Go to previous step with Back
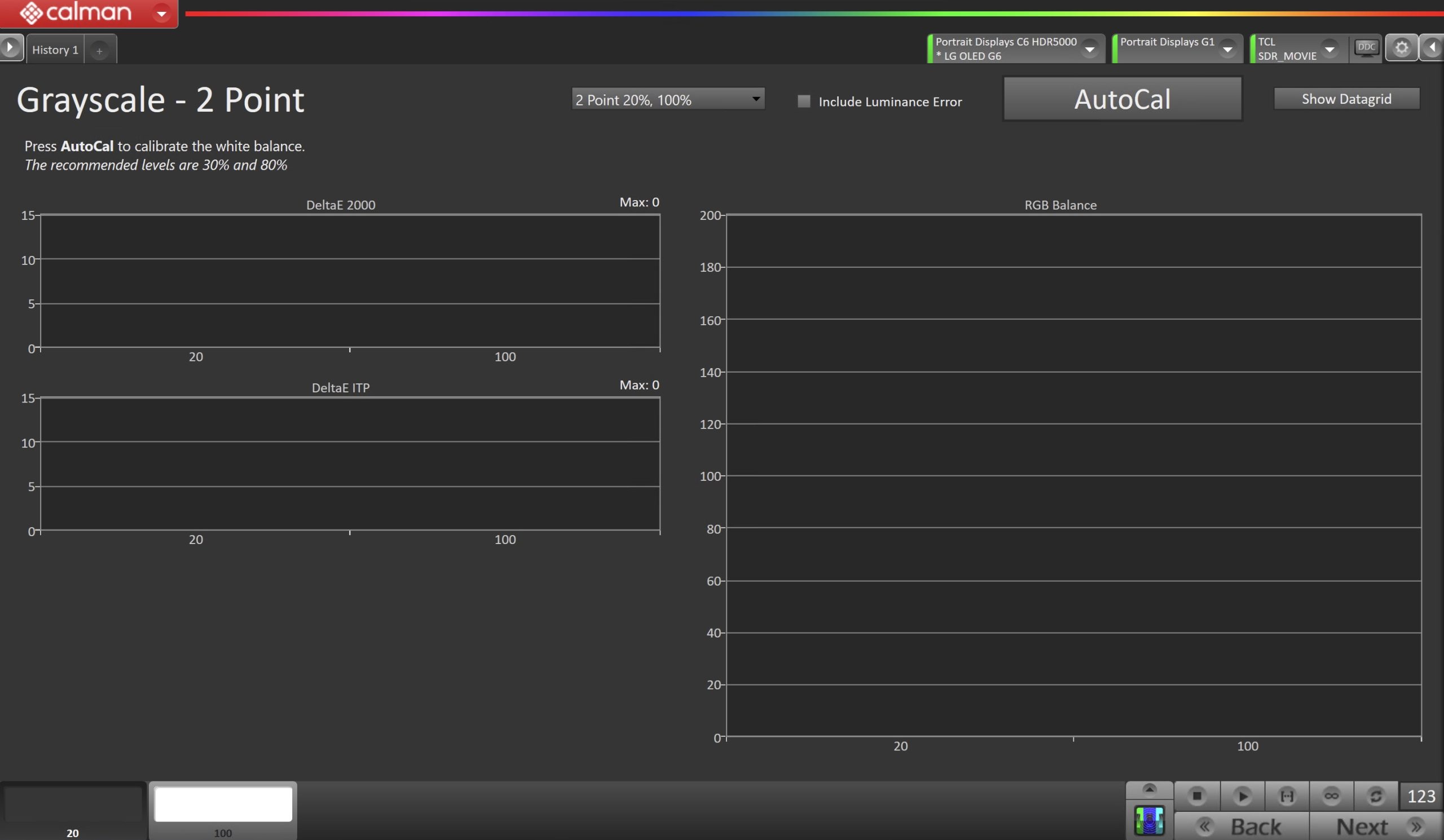Screen dimensions: 1444x840 [1242, 826]
